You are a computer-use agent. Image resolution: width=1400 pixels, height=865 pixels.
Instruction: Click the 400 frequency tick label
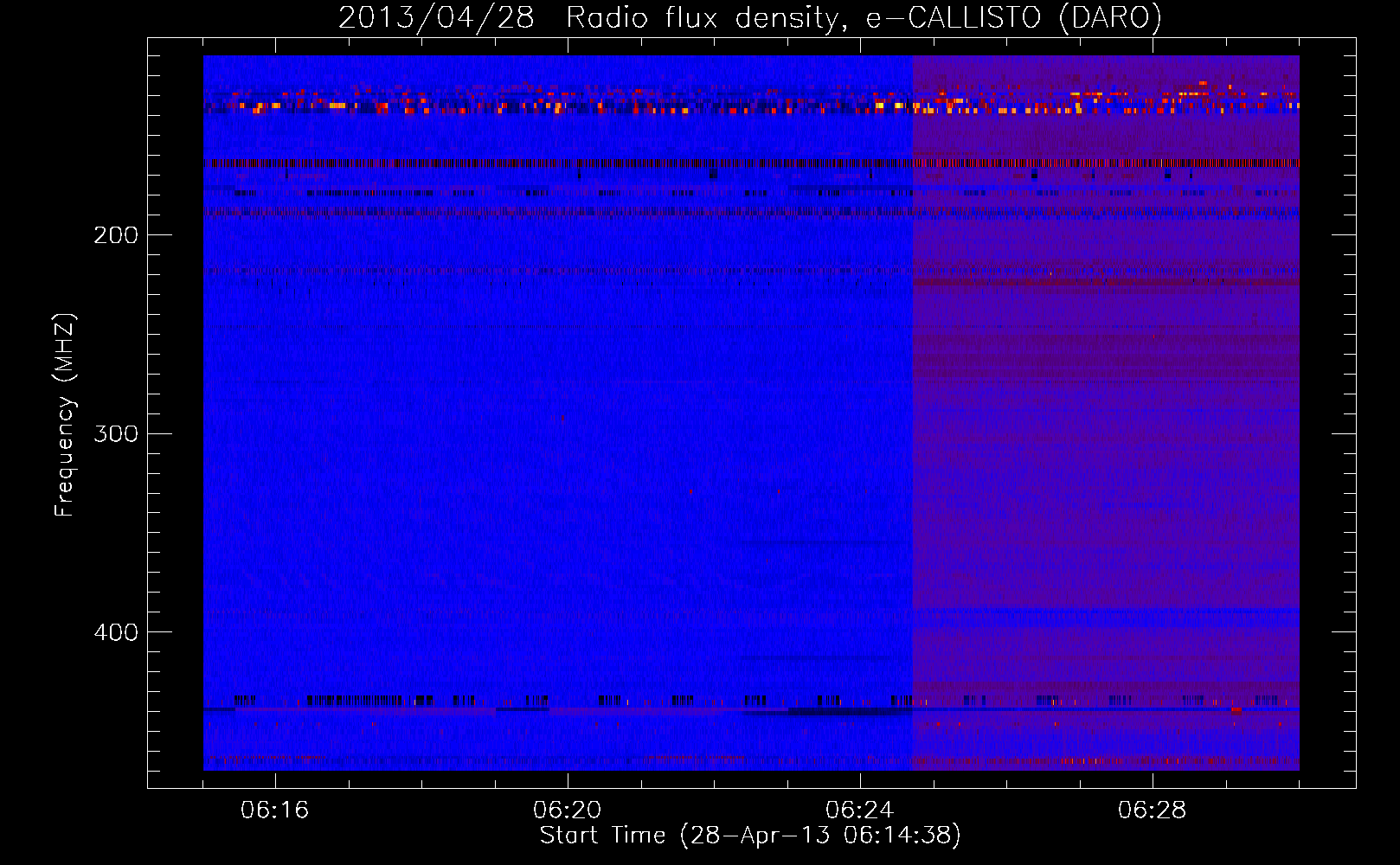click(x=116, y=632)
